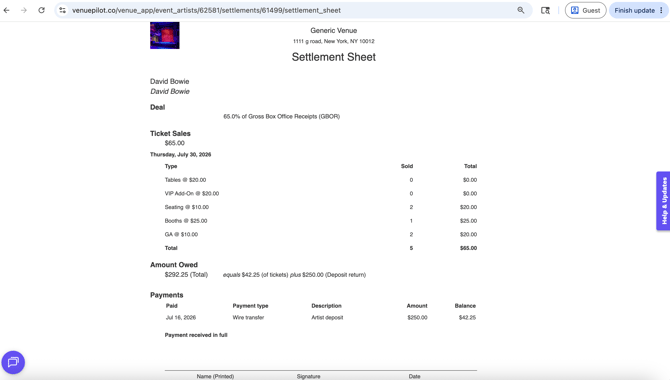The width and height of the screenshot is (670, 380).
Task: Select the Payment received in full note
Action: 196,335
